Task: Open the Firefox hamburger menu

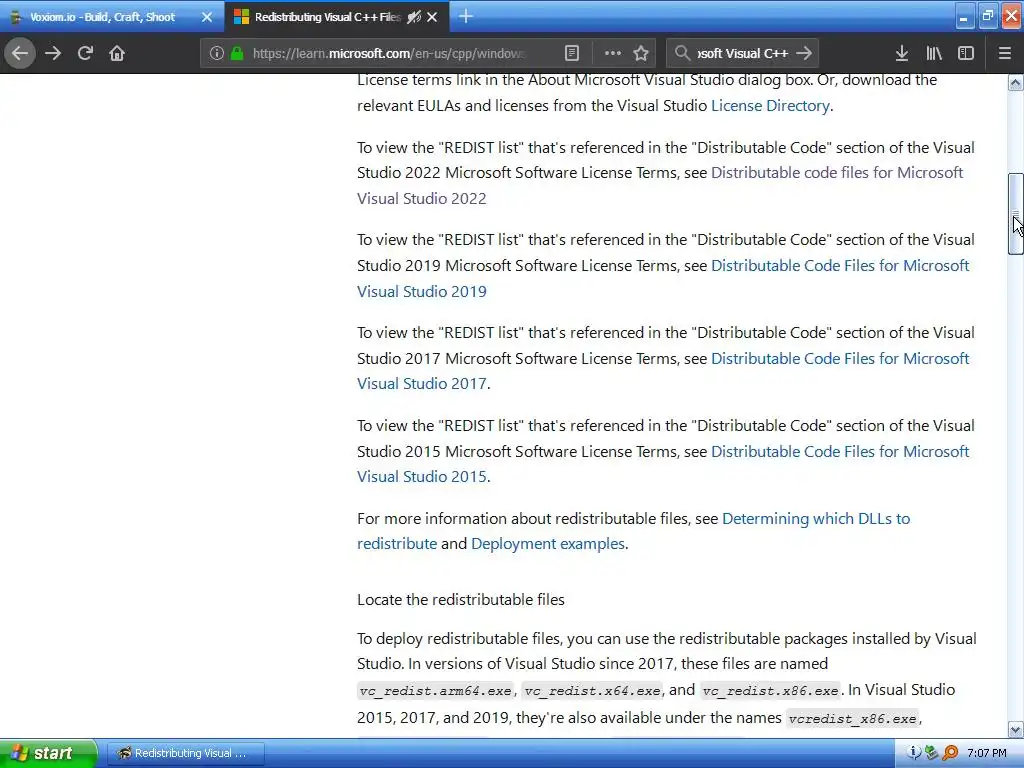Action: click(x=1005, y=53)
